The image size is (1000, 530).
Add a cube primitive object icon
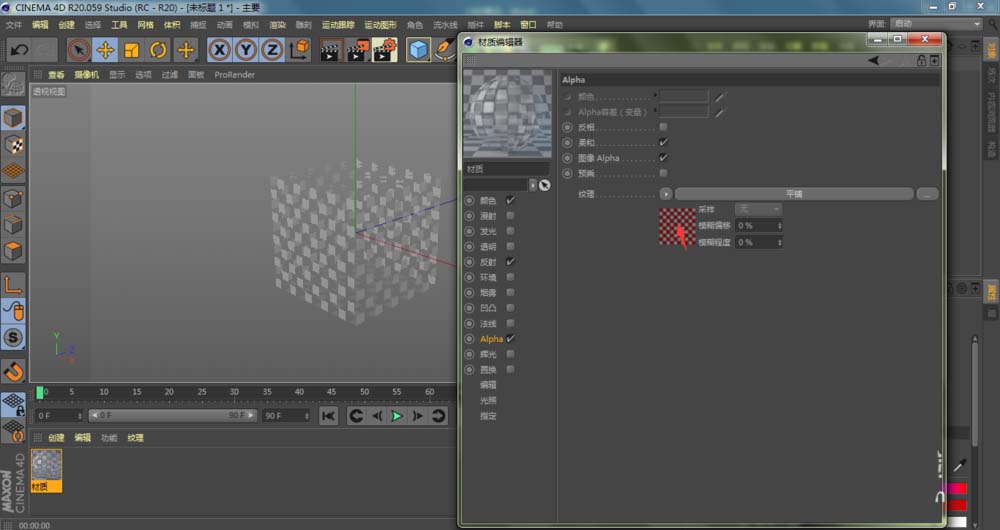coord(418,50)
